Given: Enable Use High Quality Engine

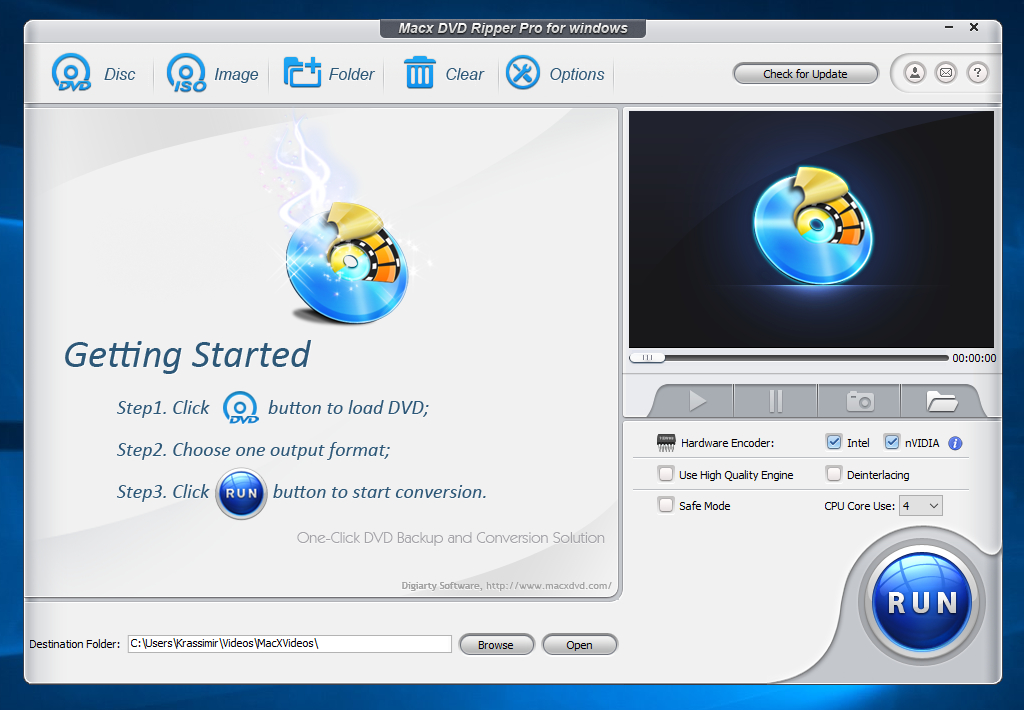Looking at the screenshot, I should click(x=666, y=474).
